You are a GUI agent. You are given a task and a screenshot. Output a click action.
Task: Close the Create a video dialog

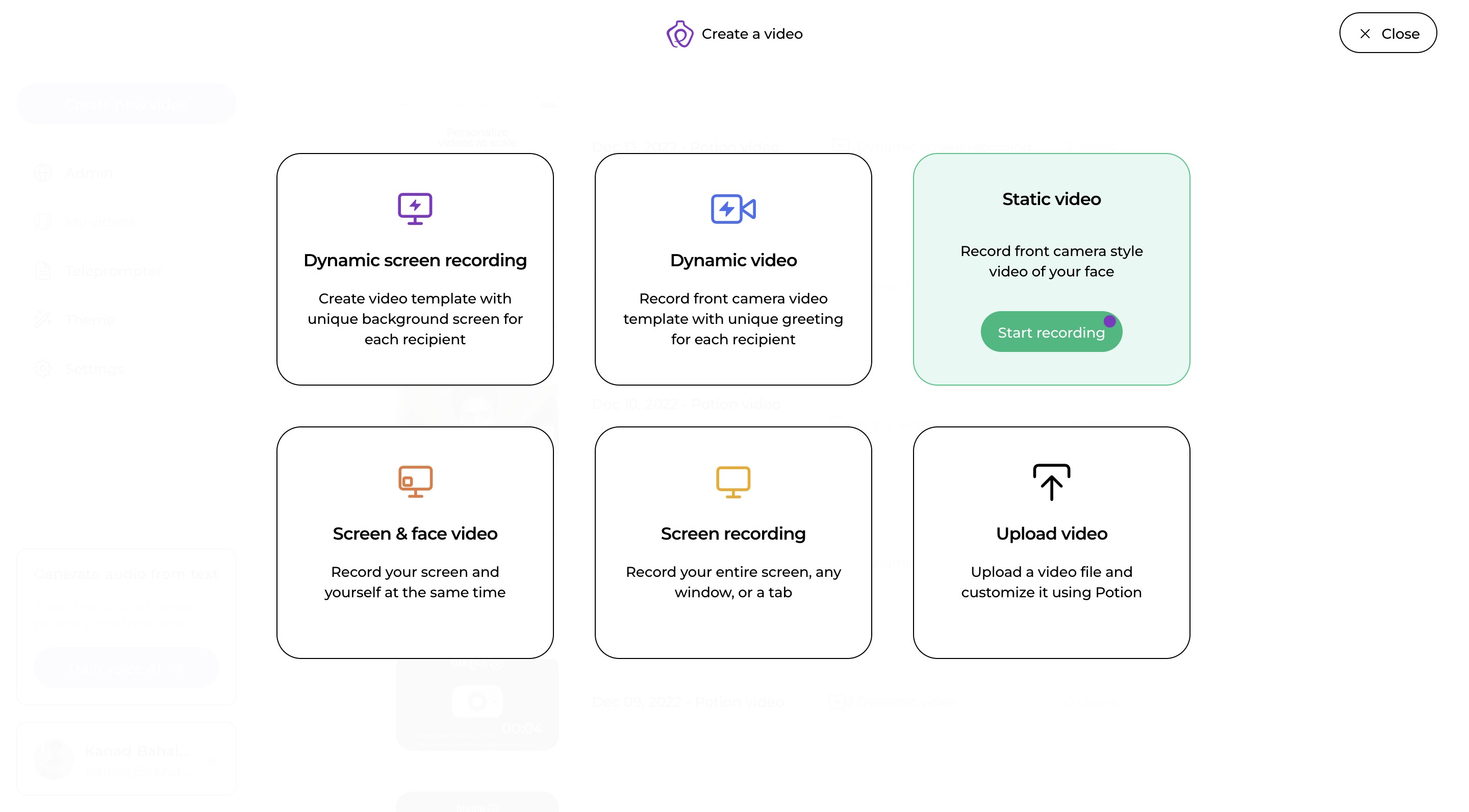(x=1387, y=33)
